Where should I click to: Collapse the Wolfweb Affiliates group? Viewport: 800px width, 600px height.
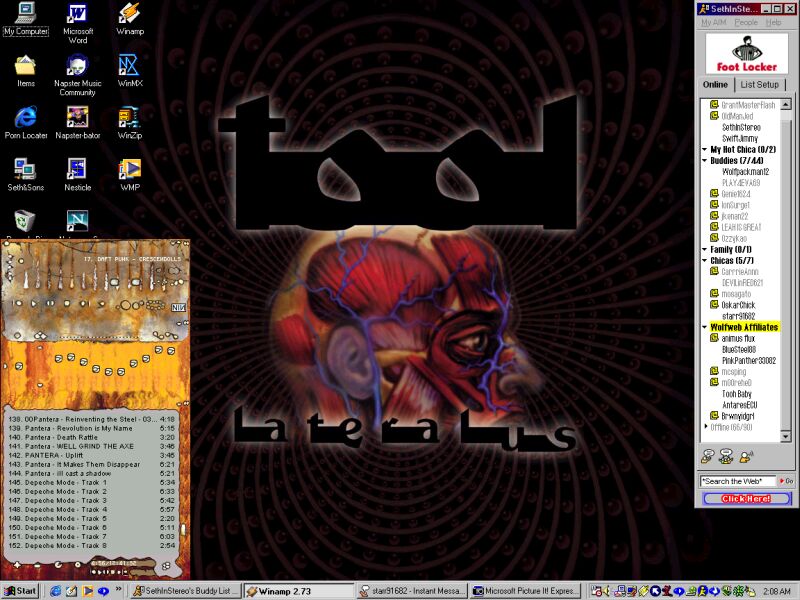(x=704, y=327)
